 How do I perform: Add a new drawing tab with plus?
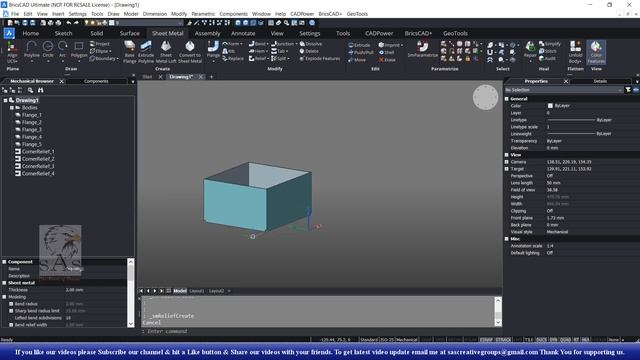[211, 77]
